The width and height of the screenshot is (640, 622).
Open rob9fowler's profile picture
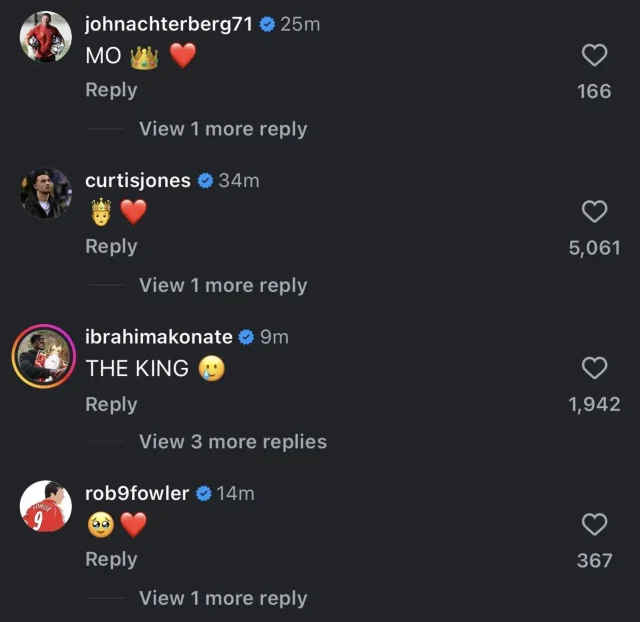[46, 506]
